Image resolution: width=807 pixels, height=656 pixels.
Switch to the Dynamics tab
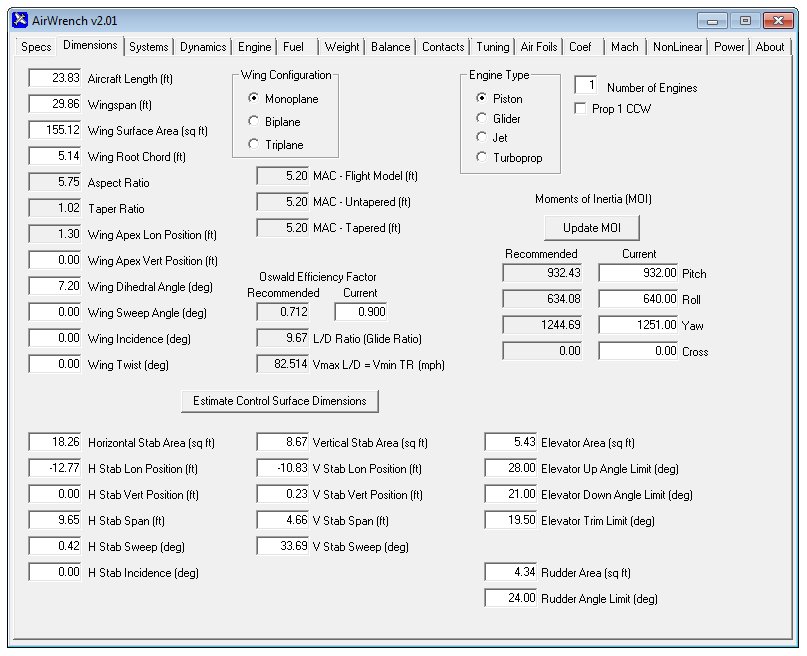[203, 46]
